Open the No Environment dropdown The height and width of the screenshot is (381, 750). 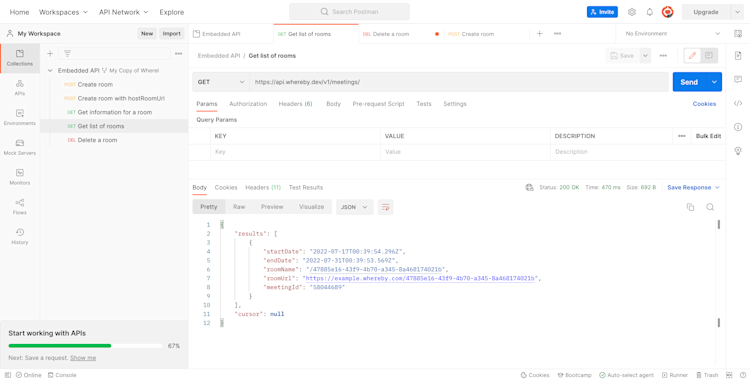(672, 33)
